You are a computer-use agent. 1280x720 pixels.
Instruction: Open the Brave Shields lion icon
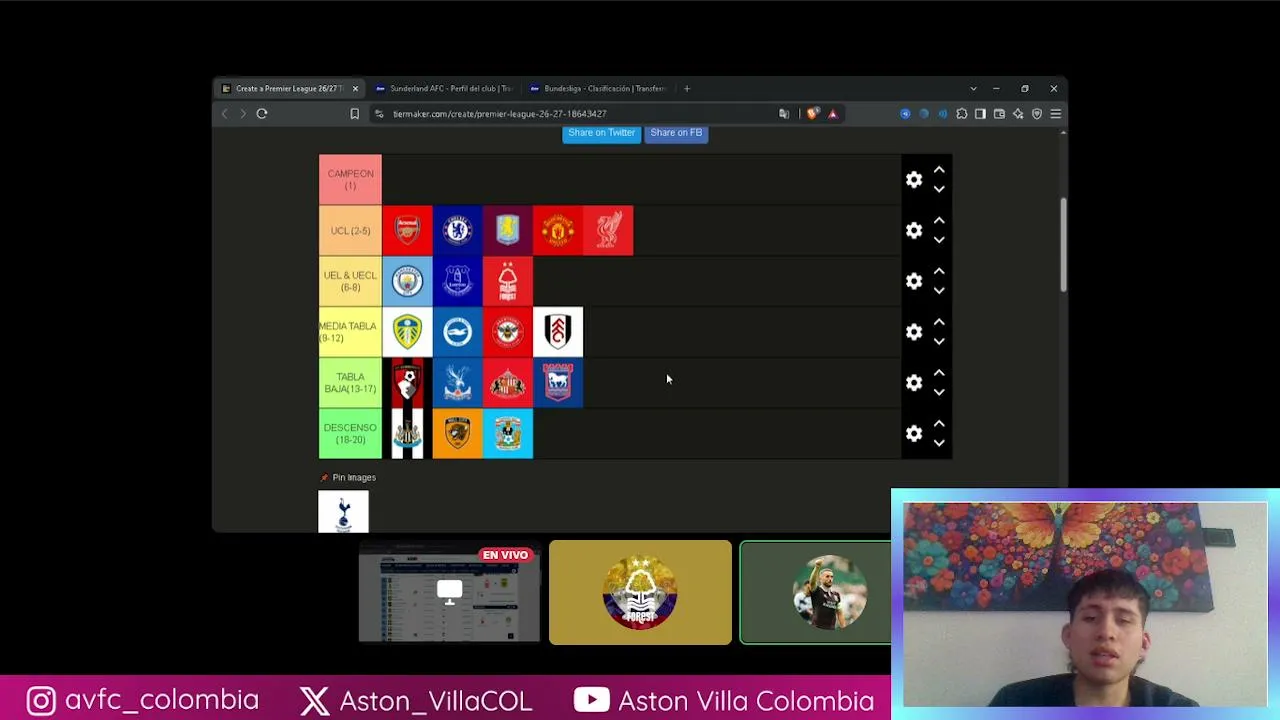click(x=812, y=114)
